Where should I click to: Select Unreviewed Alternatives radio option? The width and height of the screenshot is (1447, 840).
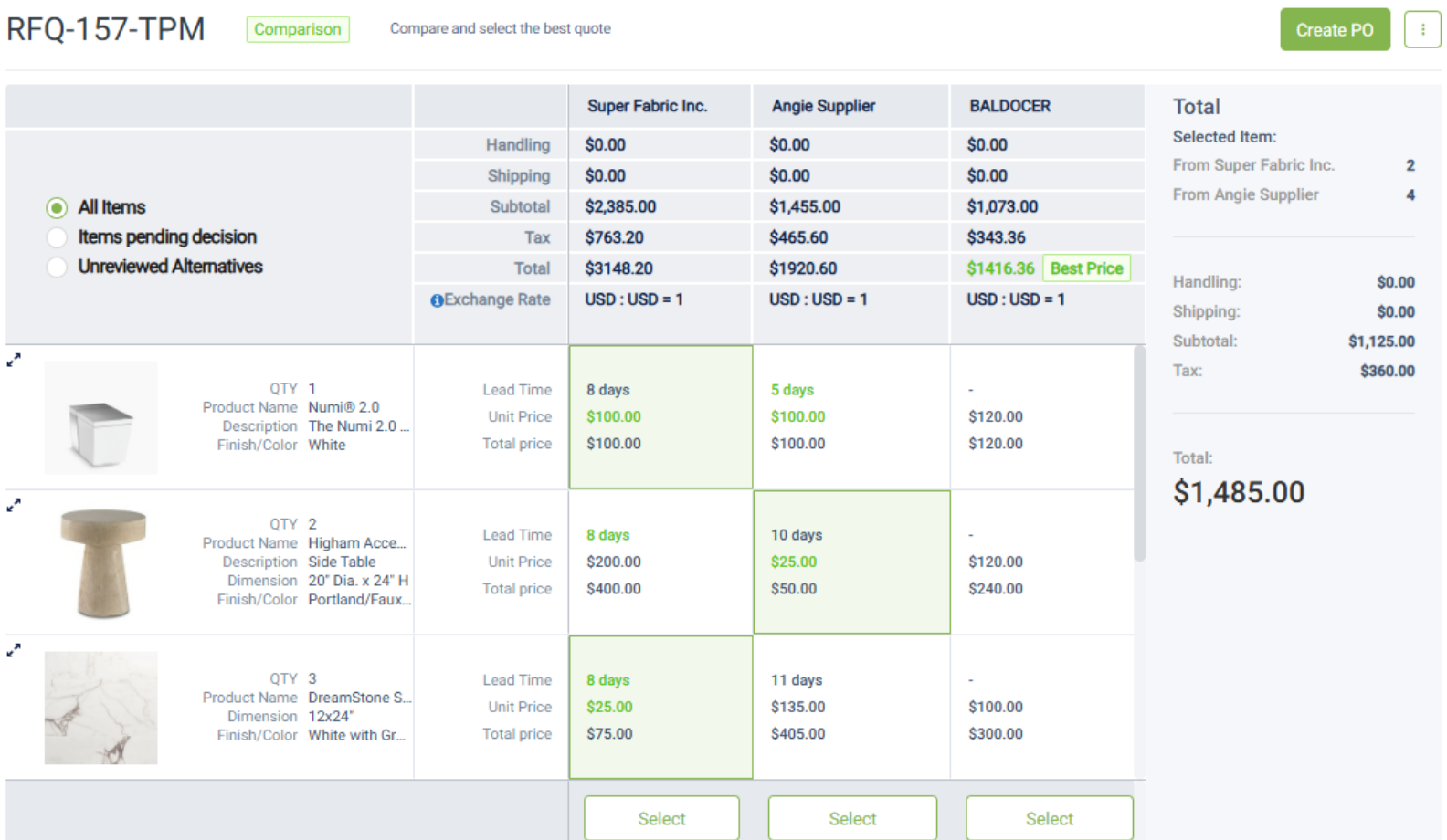57,267
